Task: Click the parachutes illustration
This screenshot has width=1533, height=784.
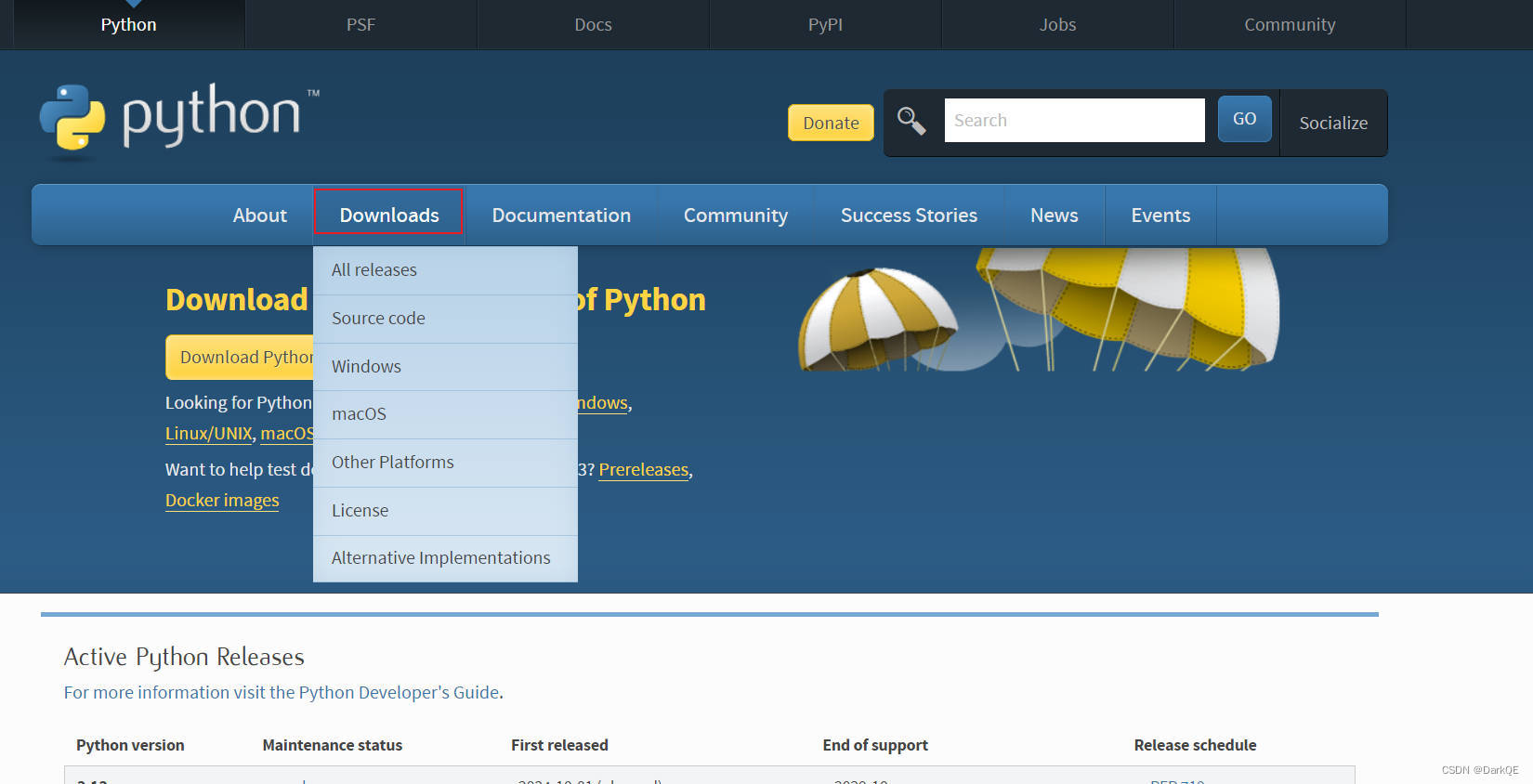Action: tap(1039, 309)
